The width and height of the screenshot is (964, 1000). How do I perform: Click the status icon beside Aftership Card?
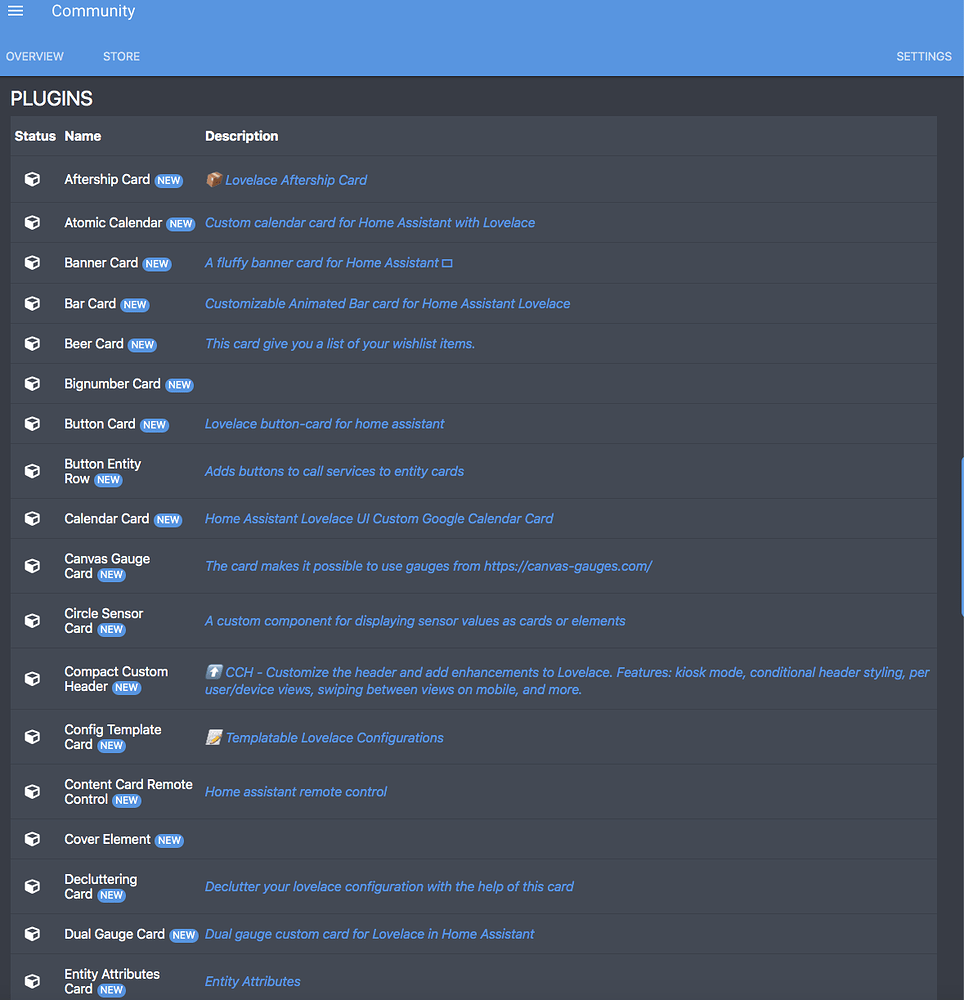coord(31,179)
